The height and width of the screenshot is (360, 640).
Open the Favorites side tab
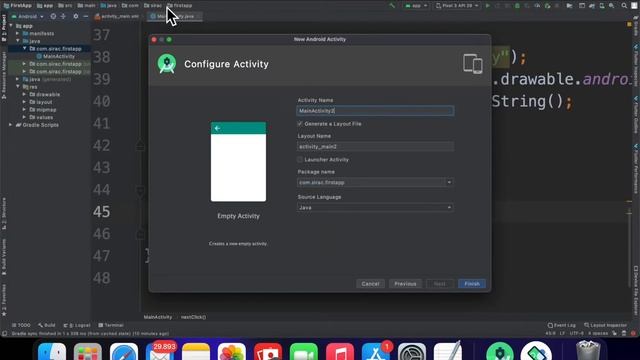pyautogui.click(x=4, y=300)
